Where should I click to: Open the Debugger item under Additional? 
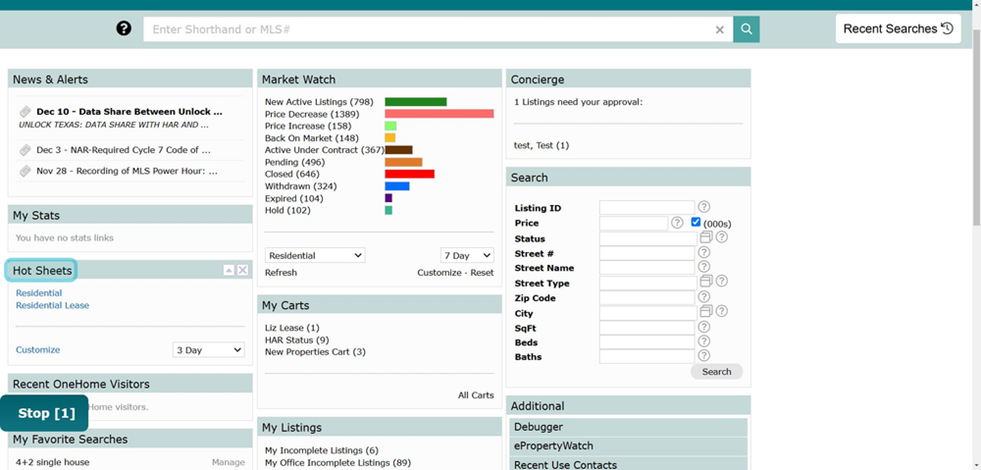click(628, 427)
